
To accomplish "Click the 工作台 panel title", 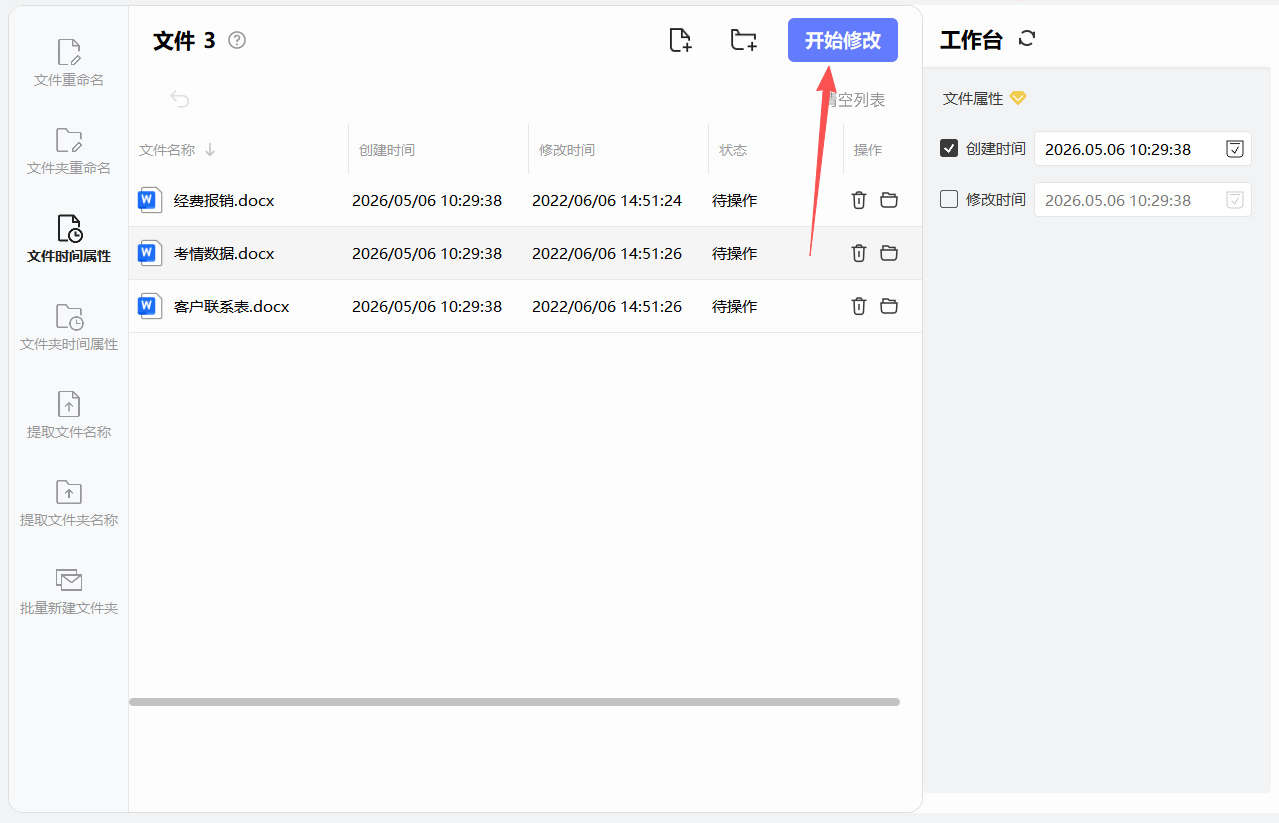I will pyautogui.click(x=971, y=40).
